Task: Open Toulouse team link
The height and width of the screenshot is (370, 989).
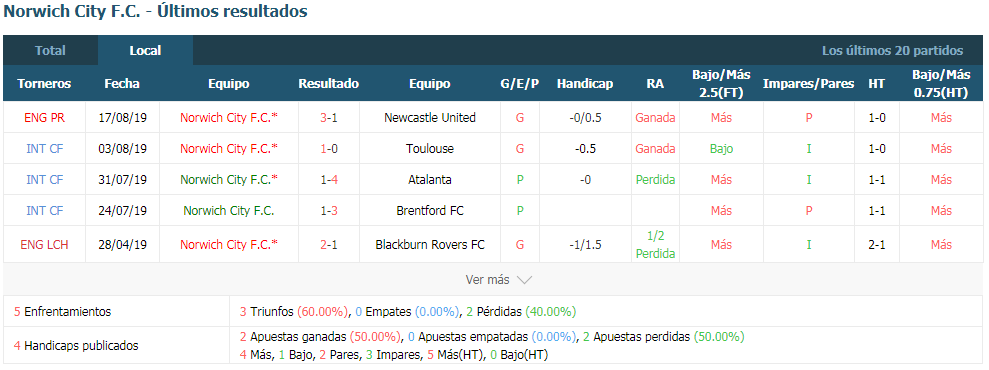Action: [430, 149]
